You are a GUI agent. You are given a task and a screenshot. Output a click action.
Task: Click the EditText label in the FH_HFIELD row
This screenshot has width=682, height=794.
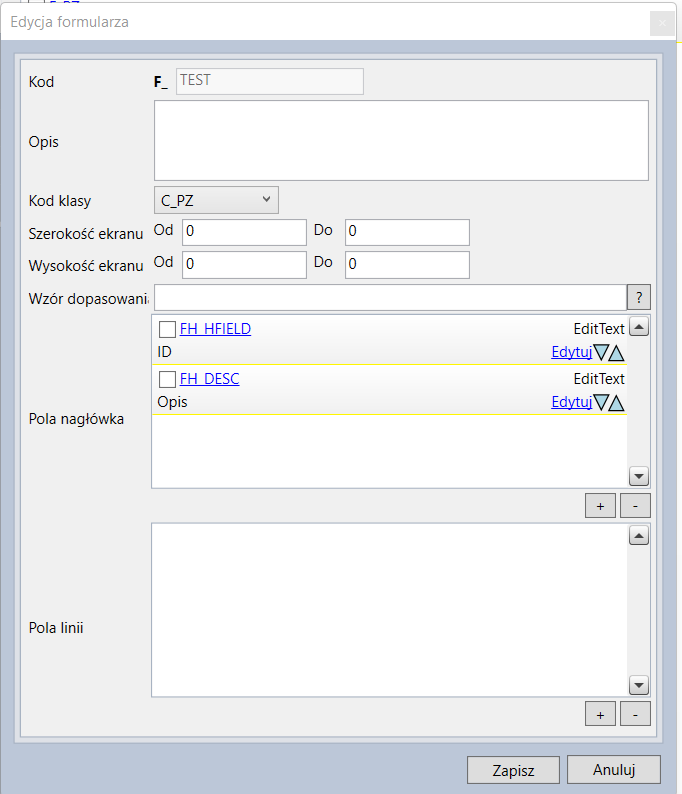[599, 329]
